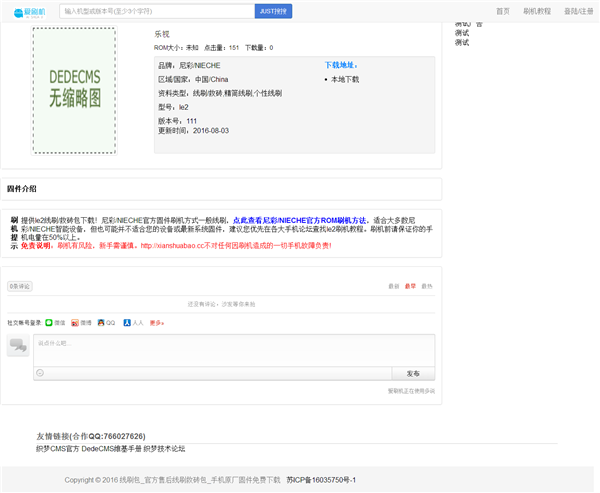
Task: Sort comments by 最新
Action: 394,286
